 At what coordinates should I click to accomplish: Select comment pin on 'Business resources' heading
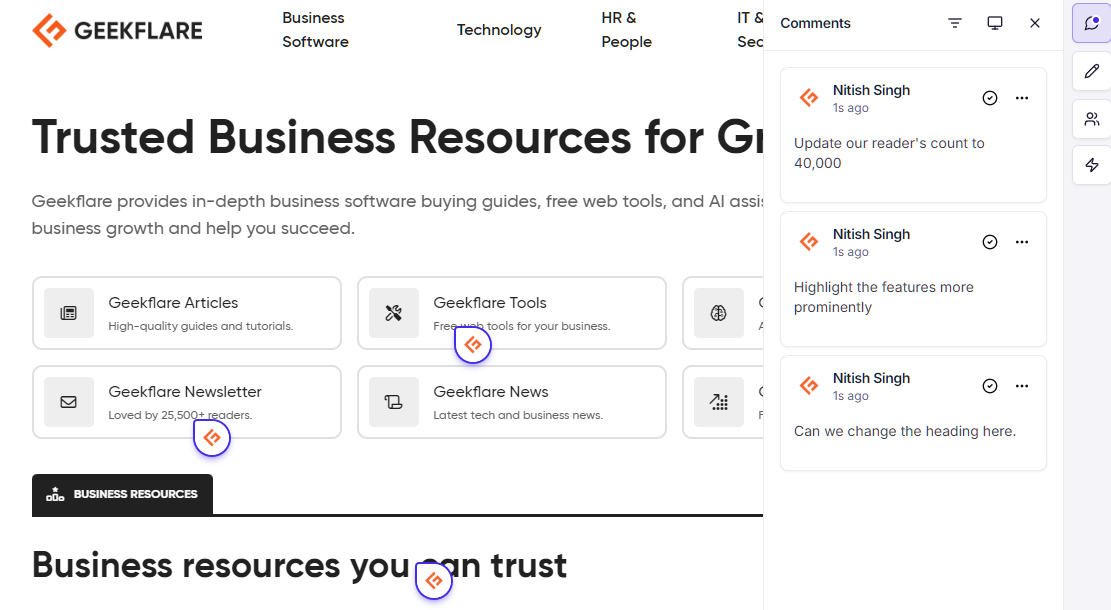click(434, 581)
